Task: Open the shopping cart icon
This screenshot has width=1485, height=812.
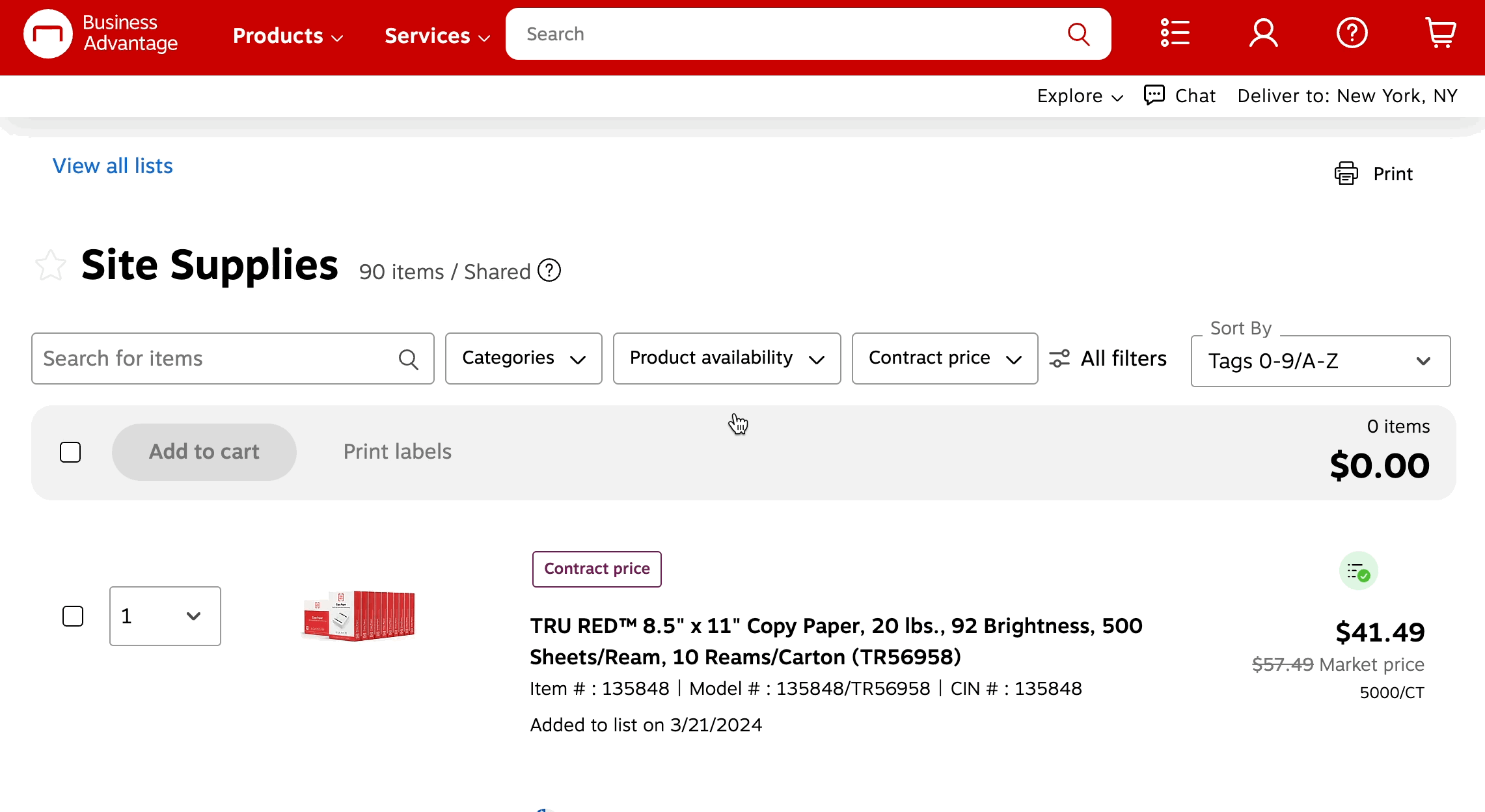Action: coord(1440,33)
